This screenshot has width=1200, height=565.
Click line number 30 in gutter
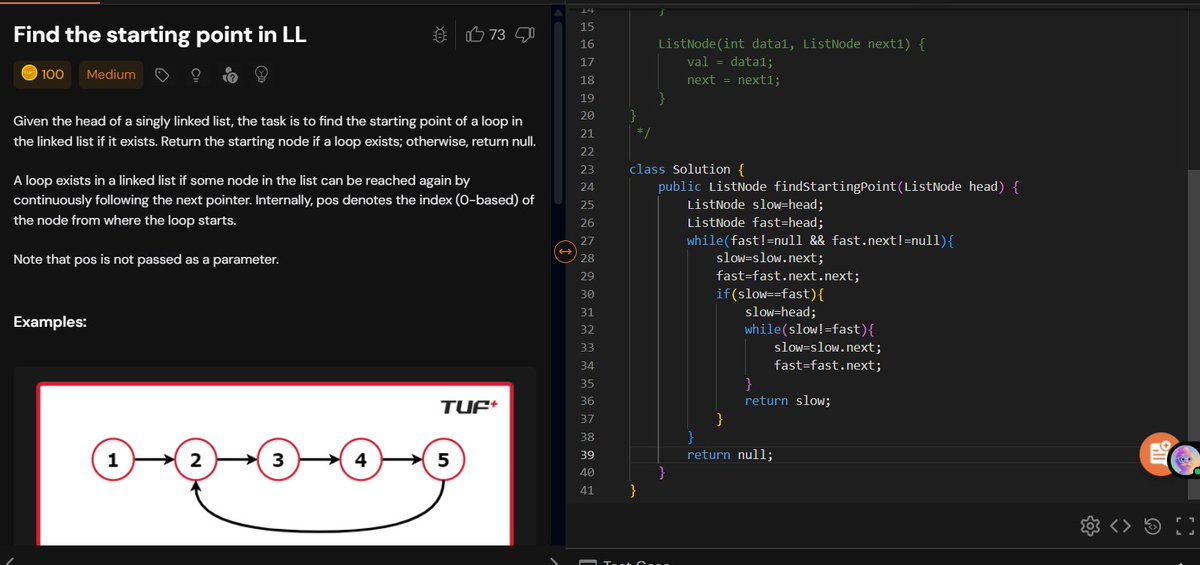587,294
